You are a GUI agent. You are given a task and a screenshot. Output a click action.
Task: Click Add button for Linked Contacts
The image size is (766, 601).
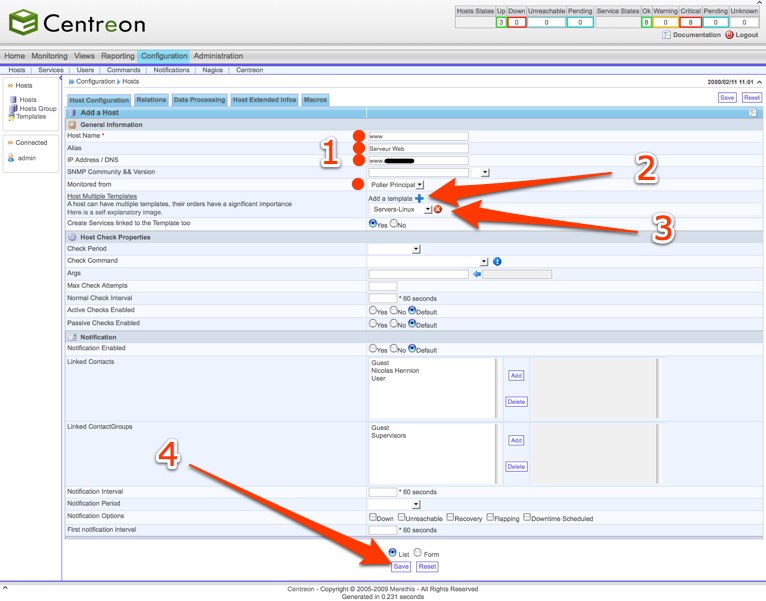pos(516,375)
